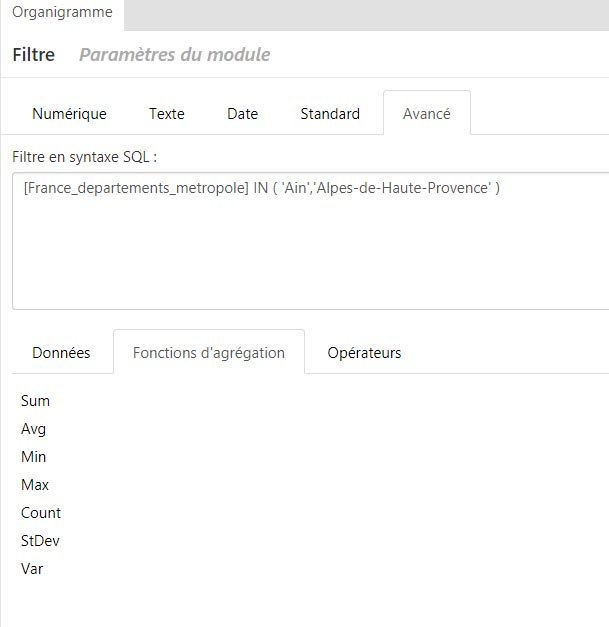609x627 pixels.
Task: Select the Avancé filter tab
Action: [427, 114]
